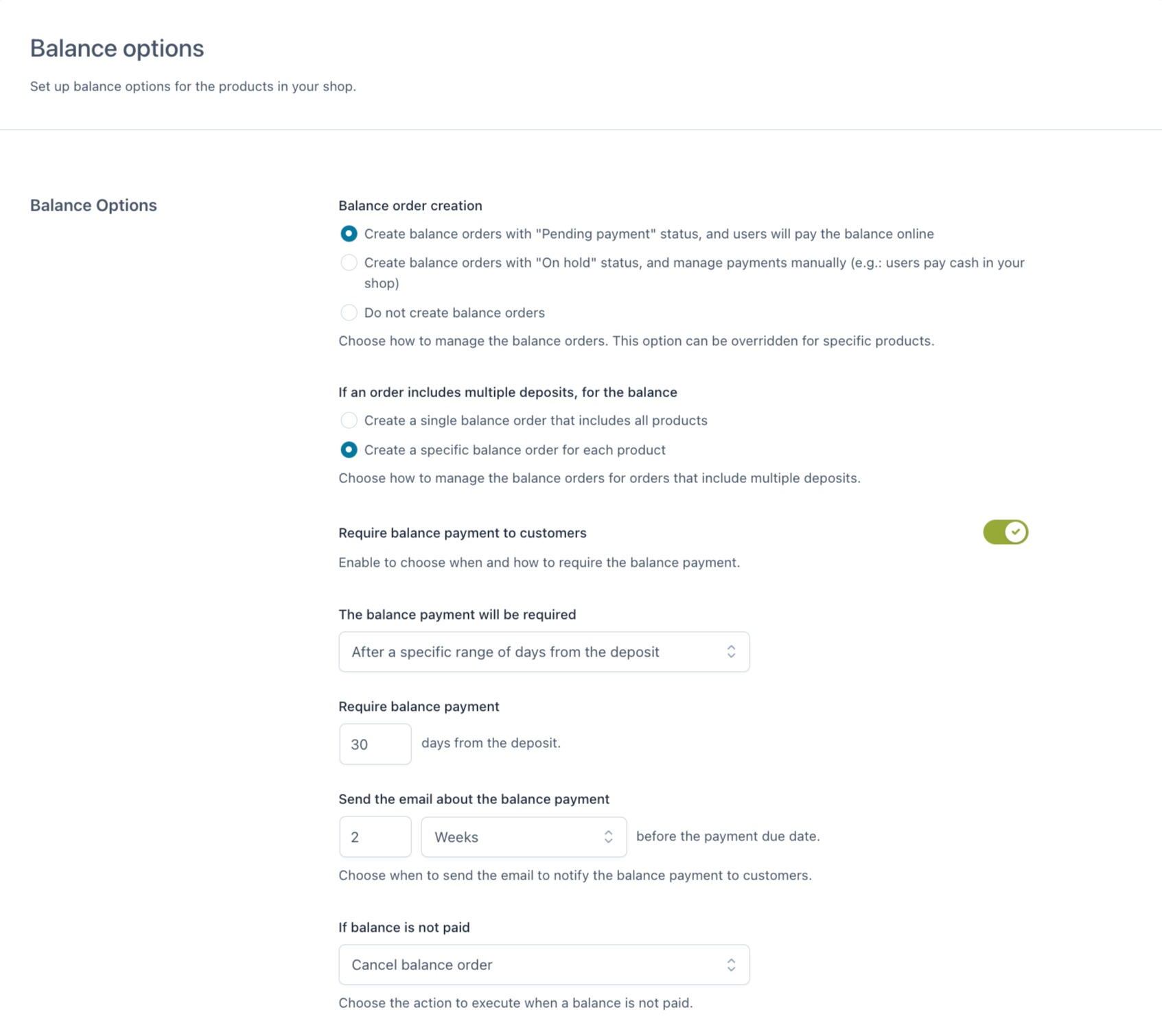Open the If balance is not paid dropdown
This screenshot has height=1036, width=1162.
pyautogui.click(x=543, y=965)
